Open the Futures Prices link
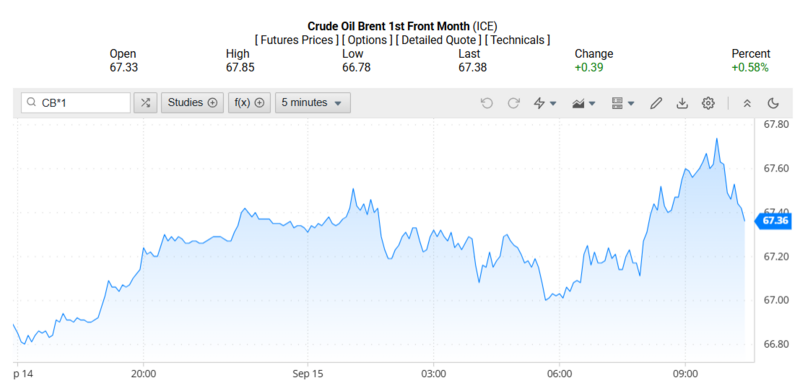The height and width of the screenshot is (383, 800). [x=296, y=40]
